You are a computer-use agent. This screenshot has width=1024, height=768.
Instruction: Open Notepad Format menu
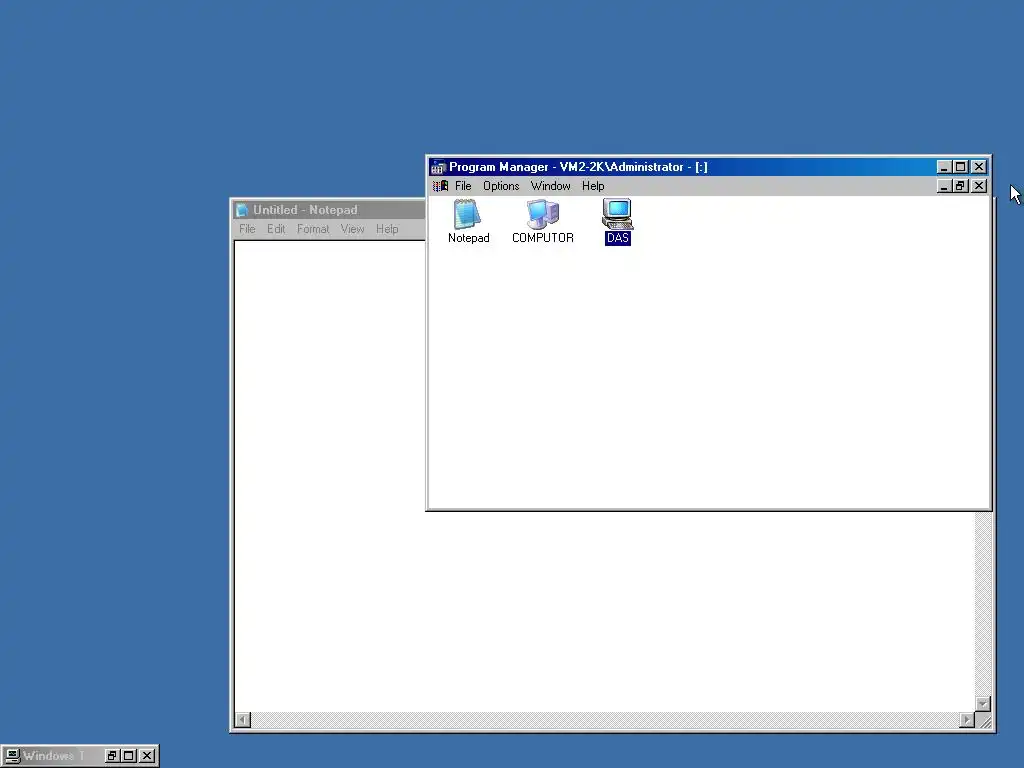coord(313,229)
